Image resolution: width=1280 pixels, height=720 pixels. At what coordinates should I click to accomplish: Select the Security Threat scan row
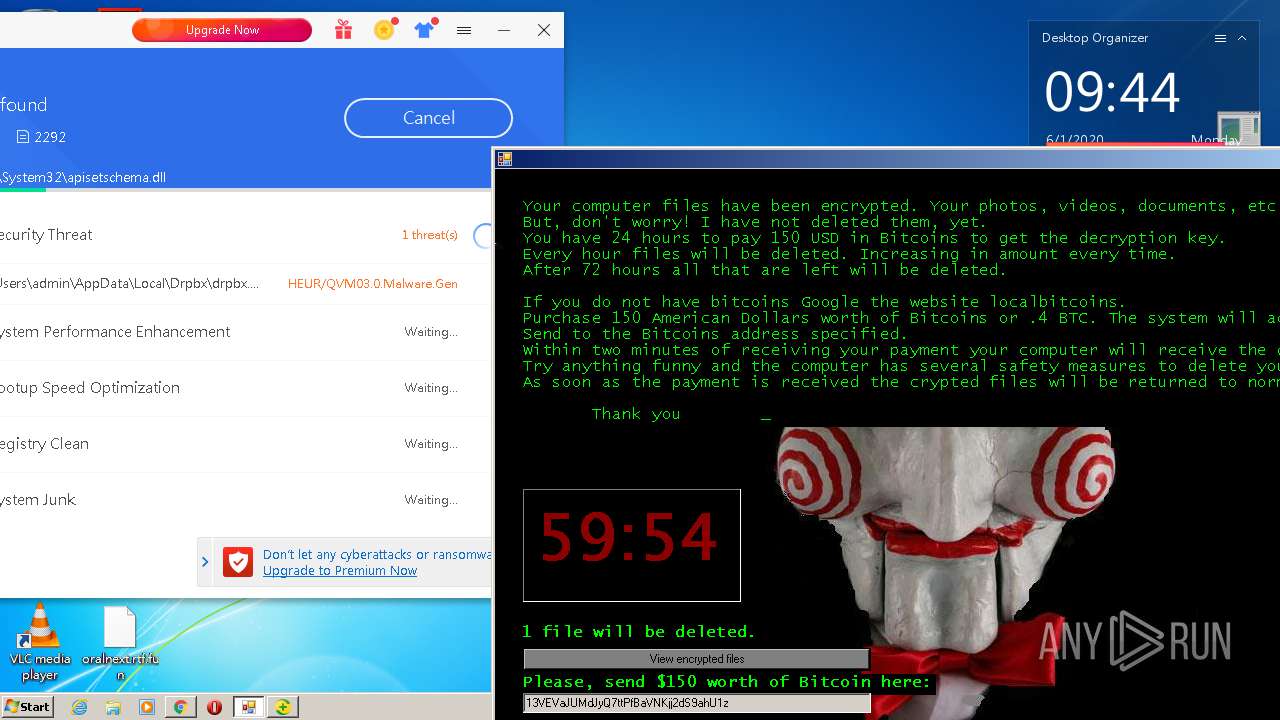(x=246, y=235)
